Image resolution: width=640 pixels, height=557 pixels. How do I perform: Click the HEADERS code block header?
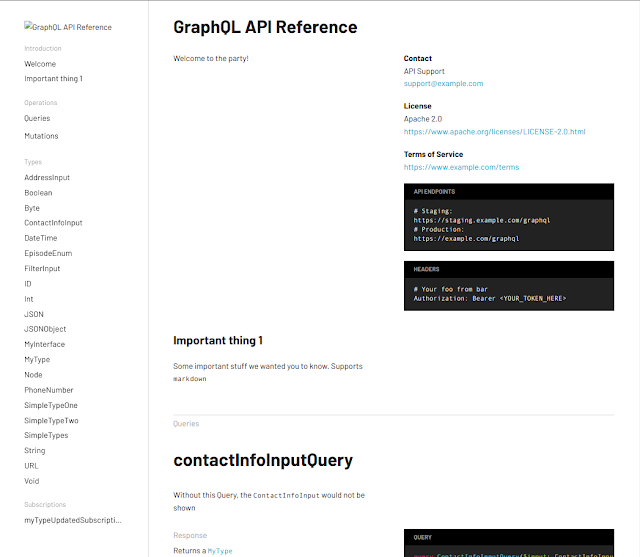point(509,269)
